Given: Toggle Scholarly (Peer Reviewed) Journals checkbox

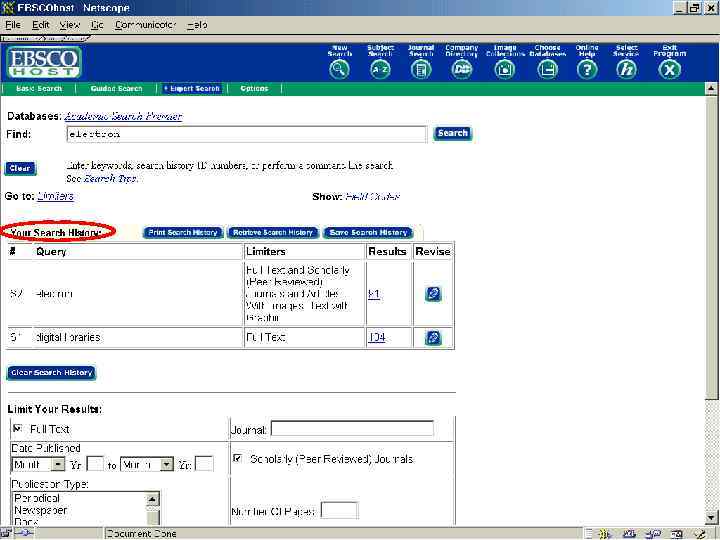Looking at the screenshot, I should (237, 458).
